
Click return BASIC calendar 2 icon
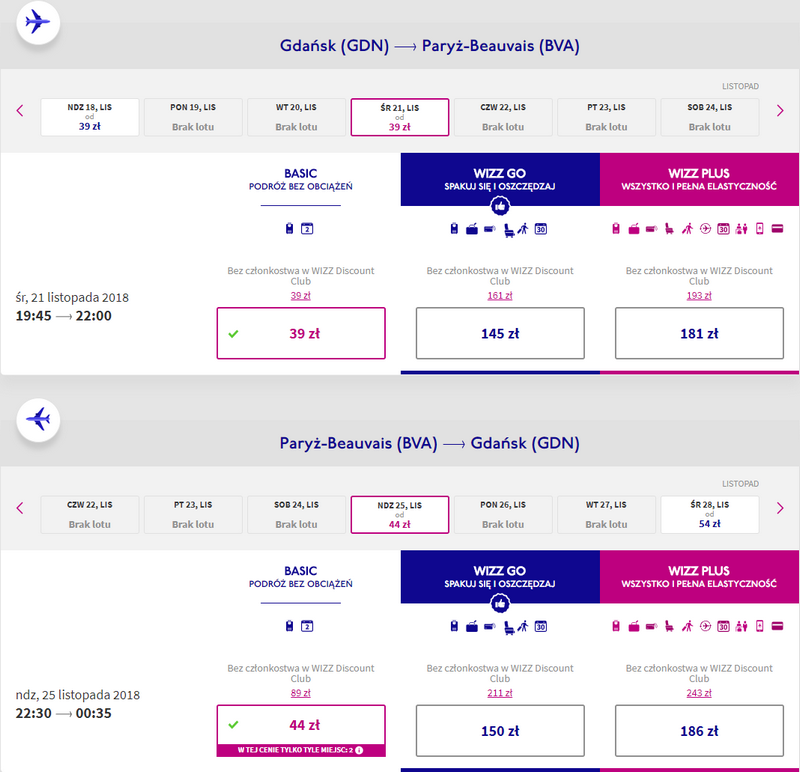click(307, 626)
